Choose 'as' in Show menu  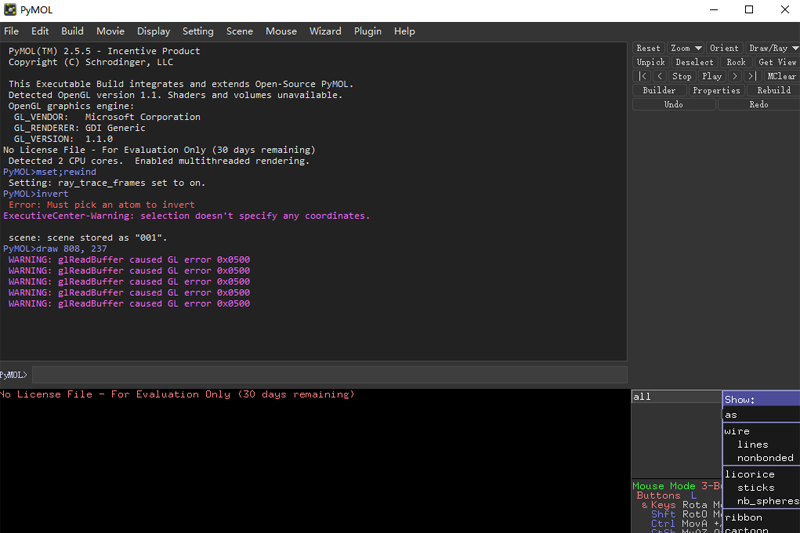coord(761,415)
